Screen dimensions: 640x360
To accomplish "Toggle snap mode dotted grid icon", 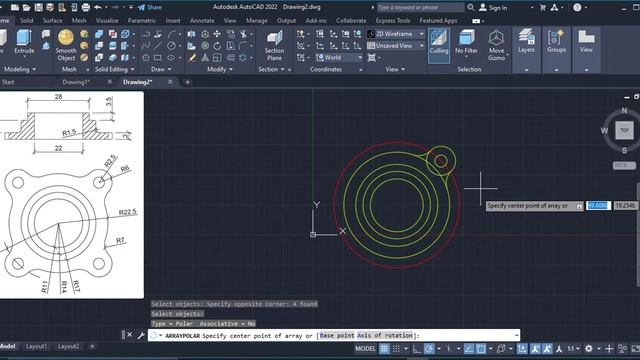I will pos(396,349).
